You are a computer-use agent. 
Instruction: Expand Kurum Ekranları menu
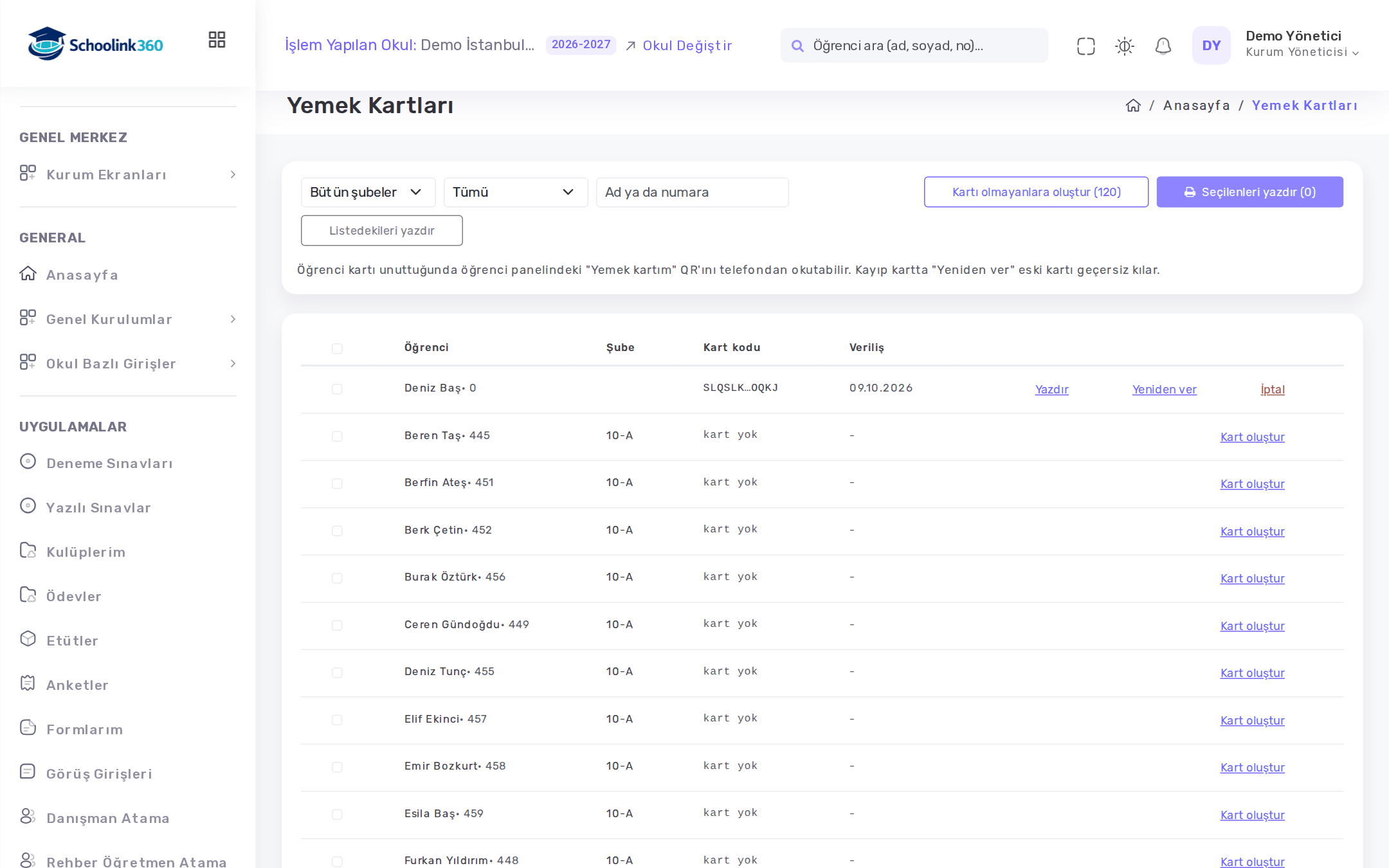point(128,174)
